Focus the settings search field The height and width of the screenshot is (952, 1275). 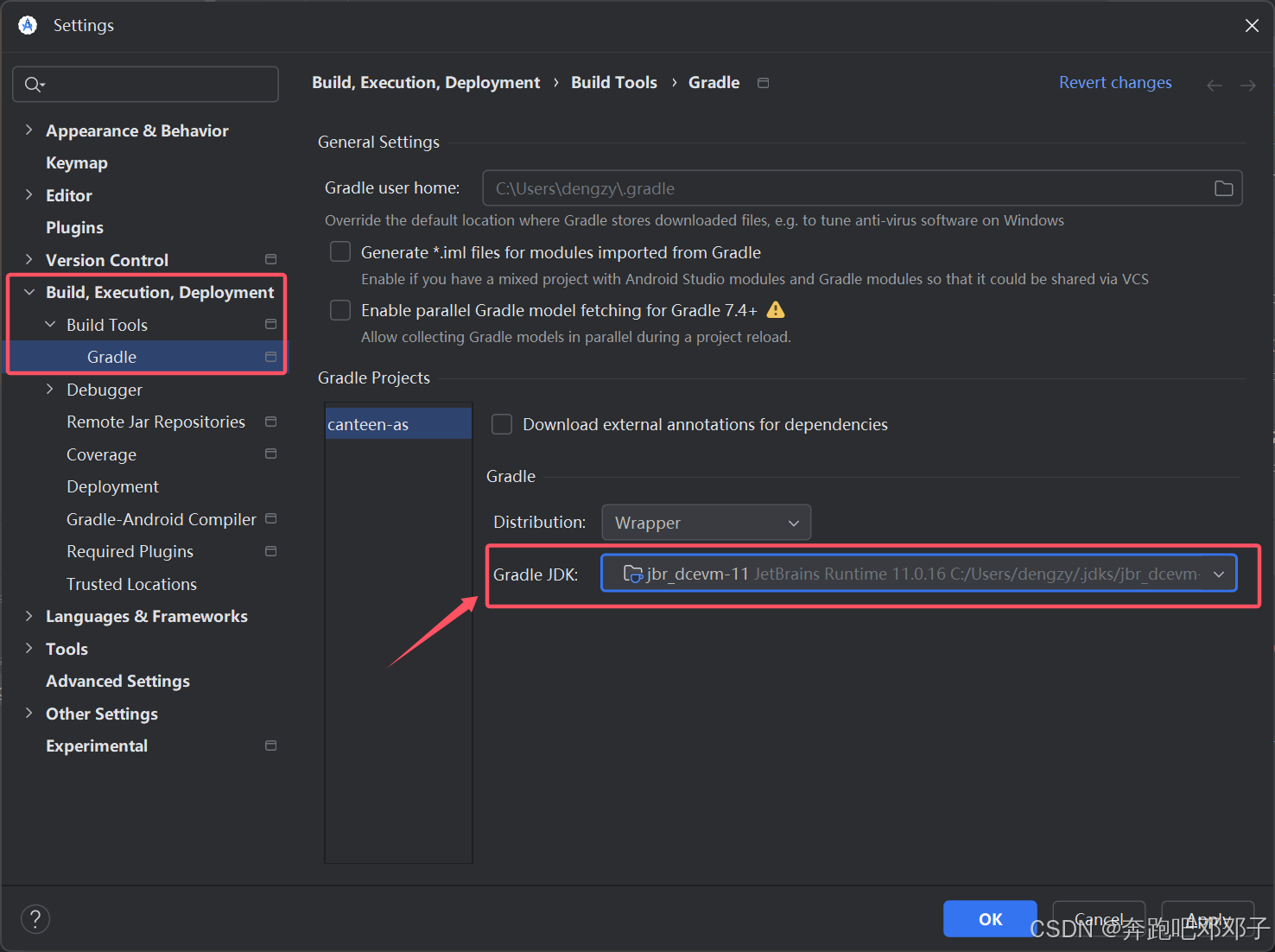coord(145,84)
